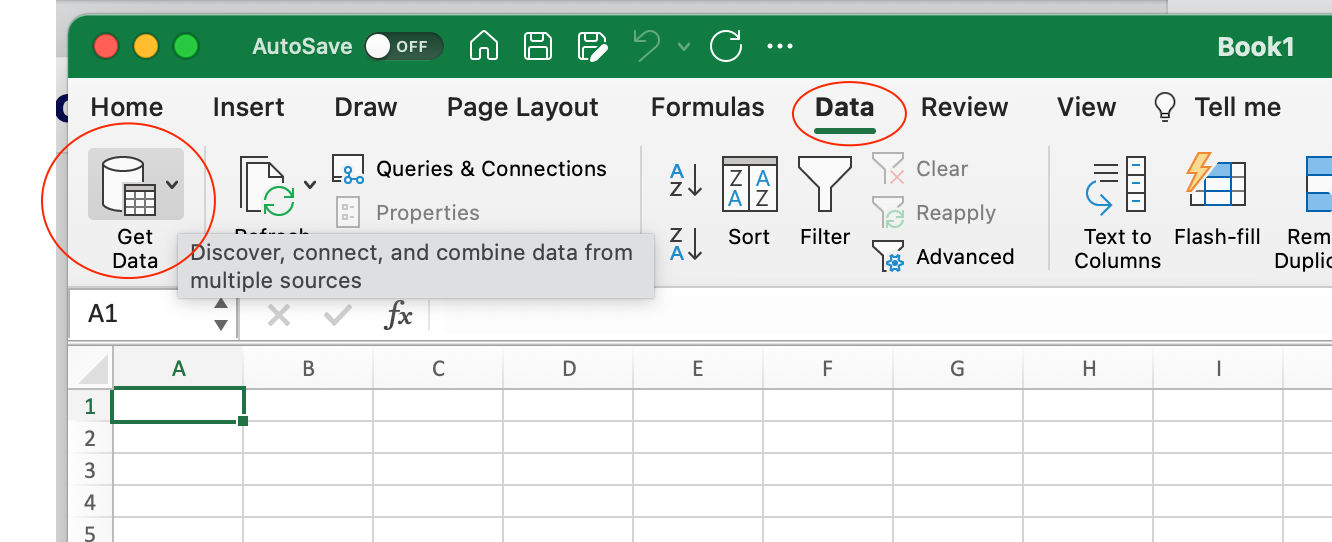1332x542 pixels.
Task: Click the Advanced filter button
Action: (943, 257)
